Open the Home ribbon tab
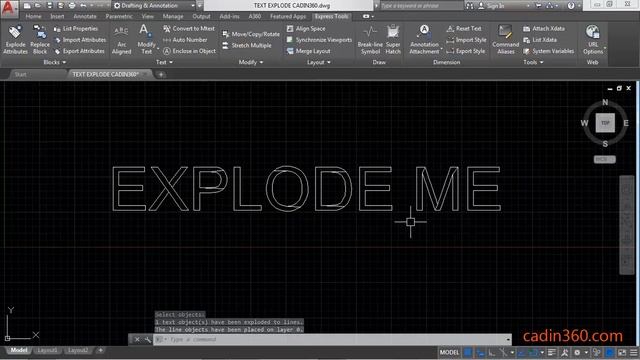This screenshot has height=360, width=640. click(x=33, y=16)
